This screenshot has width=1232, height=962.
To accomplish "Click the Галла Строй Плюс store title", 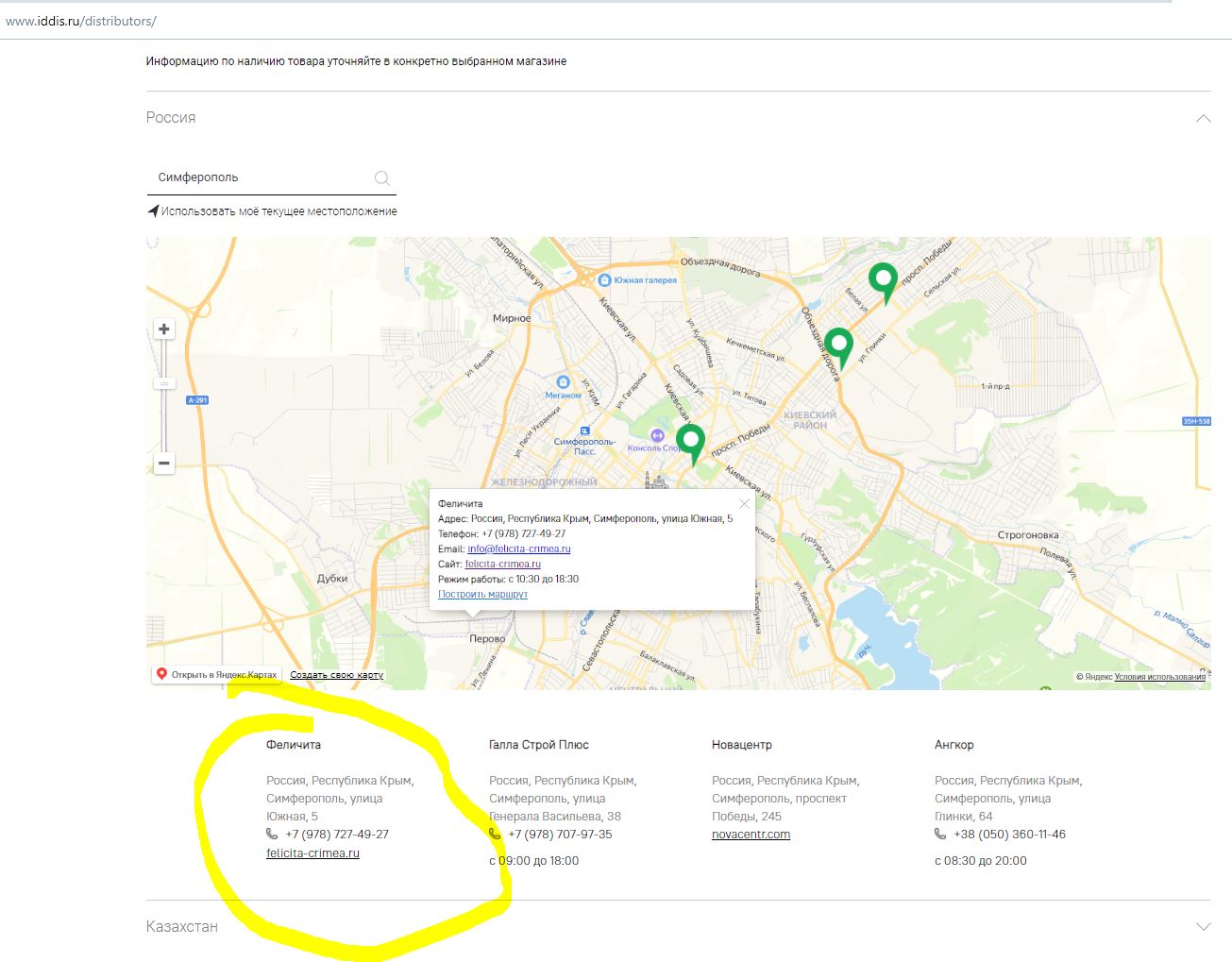I will point(539,745).
